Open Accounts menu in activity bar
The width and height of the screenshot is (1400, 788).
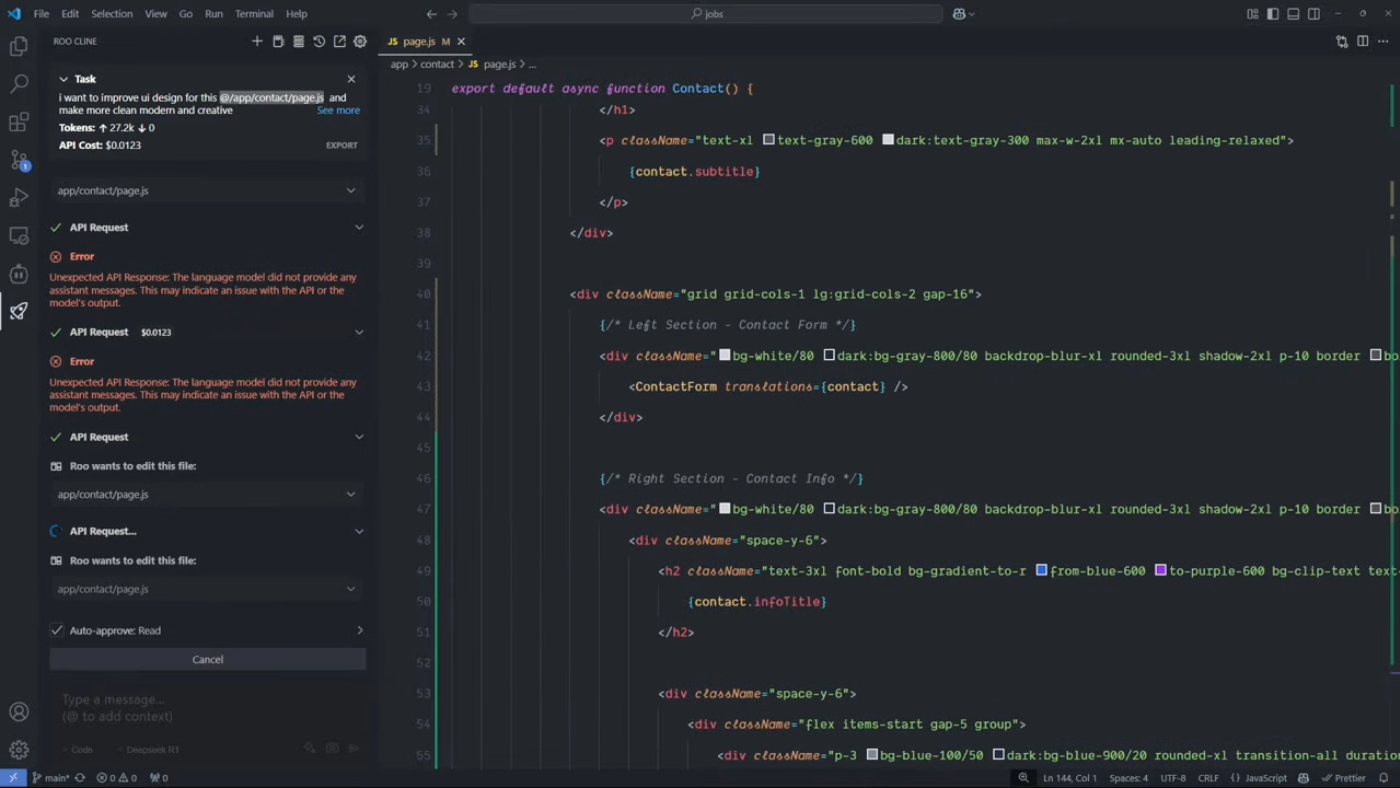click(18, 712)
